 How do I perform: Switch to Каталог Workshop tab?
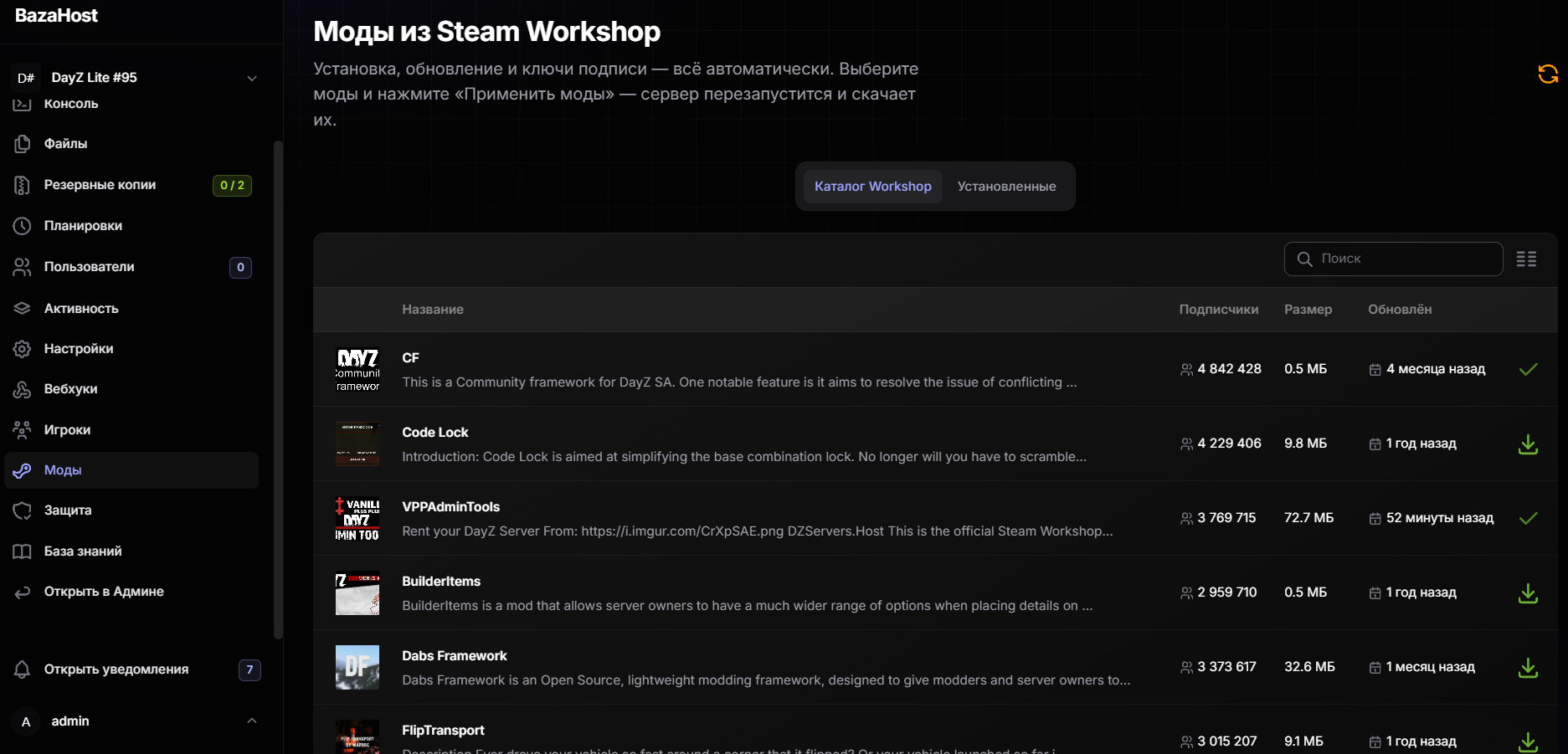click(873, 187)
